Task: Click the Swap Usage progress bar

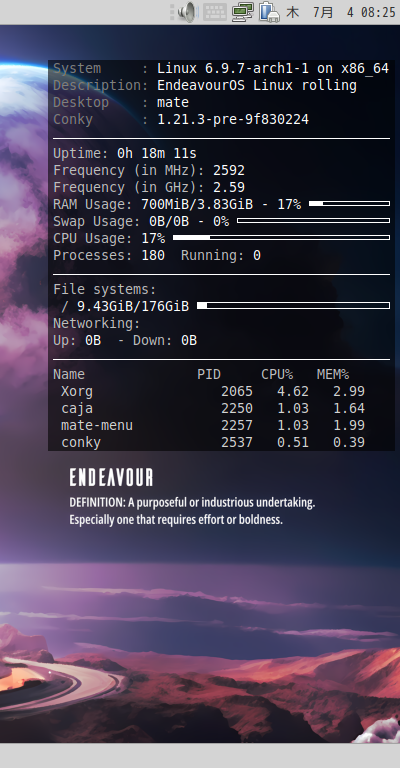Action: pyautogui.click(x=313, y=220)
